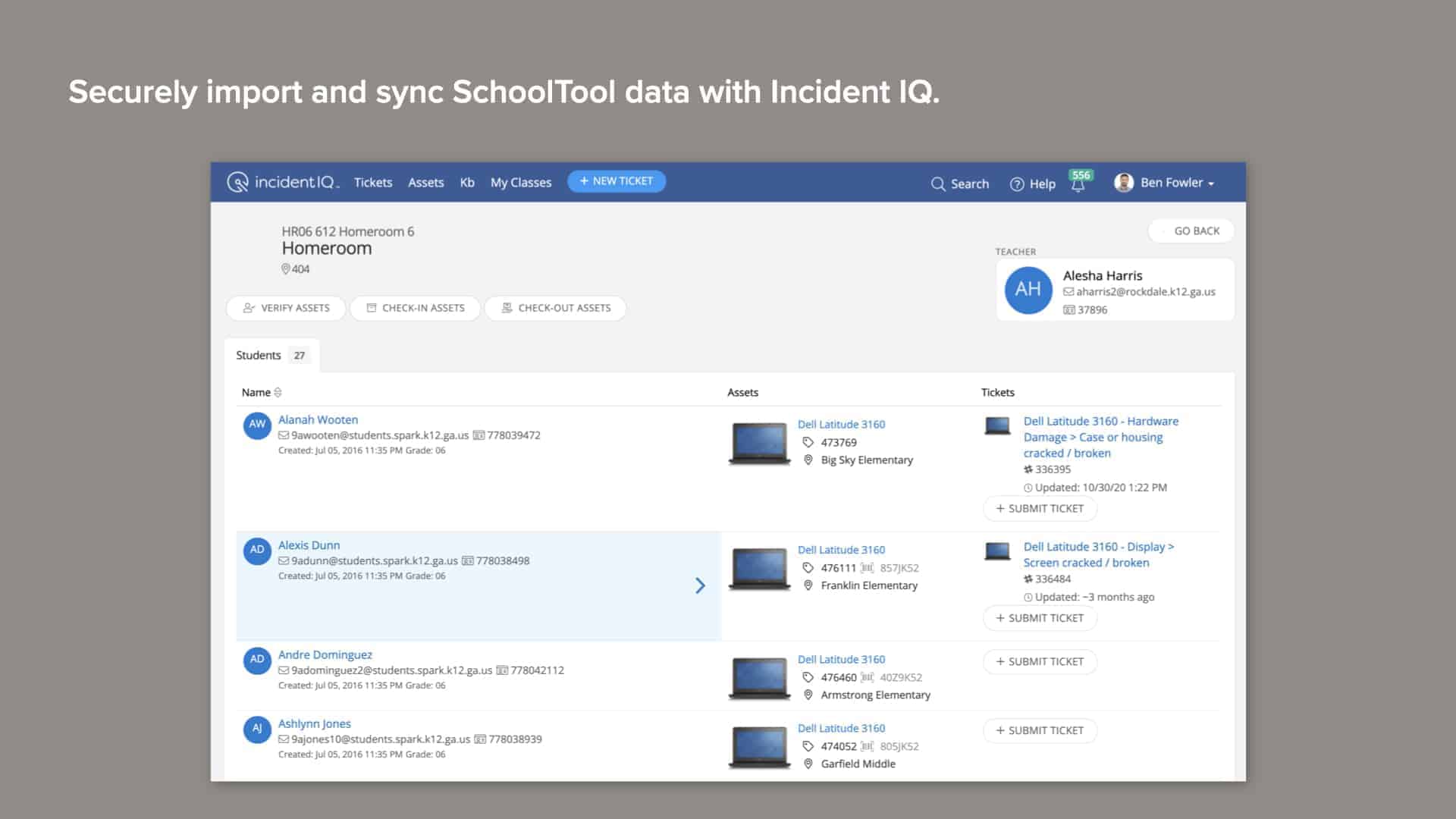Switch to the Students tab
This screenshot has height=819, width=1456.
259,355
